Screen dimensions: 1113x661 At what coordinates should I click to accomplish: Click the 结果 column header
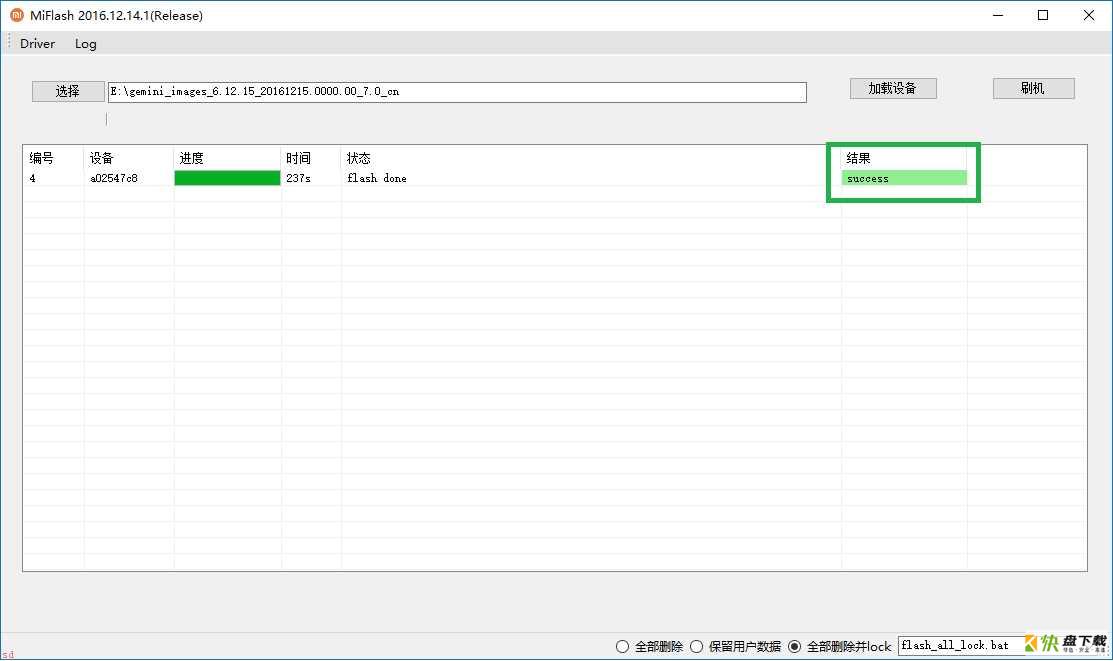[858, 158]
